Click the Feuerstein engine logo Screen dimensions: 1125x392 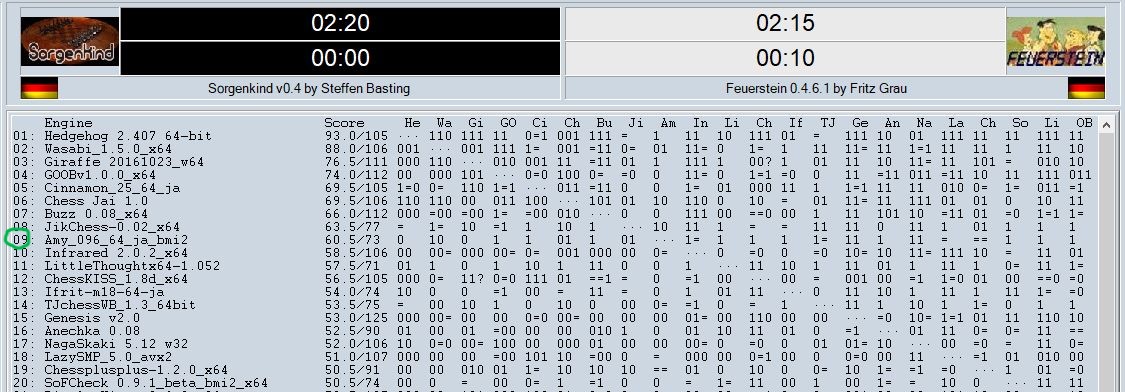[1055, 43]
